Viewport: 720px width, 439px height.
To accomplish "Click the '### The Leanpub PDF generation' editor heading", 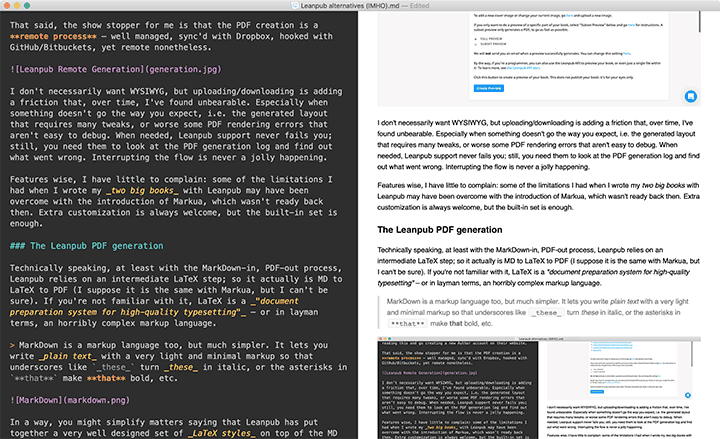I will (x=87, y=246).
